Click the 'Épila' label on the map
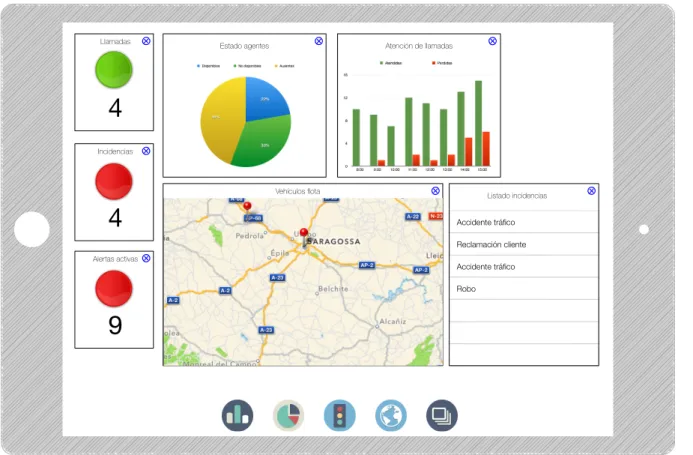The image size is (693, 455). coord(279,253)
